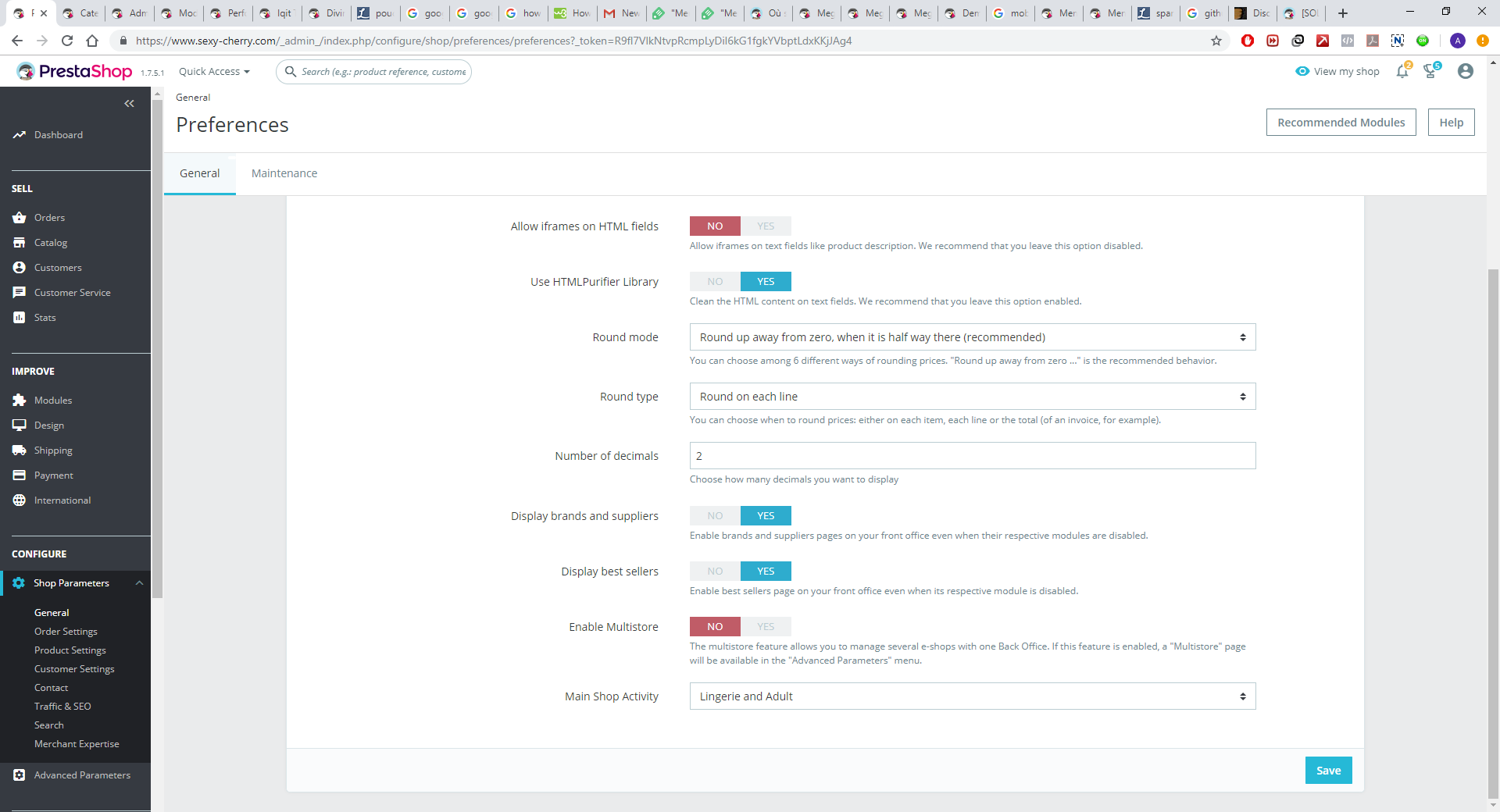Open the Main Shop Activity dropdown

[973, 696]
